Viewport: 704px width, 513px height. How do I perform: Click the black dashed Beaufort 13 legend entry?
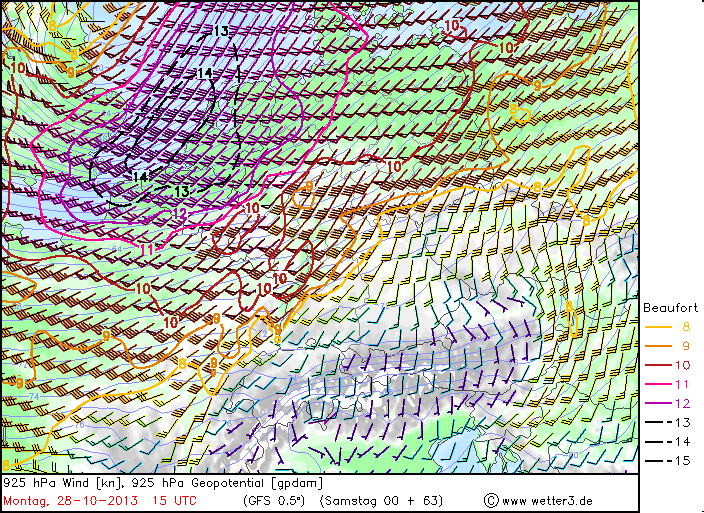pos(668,422)
